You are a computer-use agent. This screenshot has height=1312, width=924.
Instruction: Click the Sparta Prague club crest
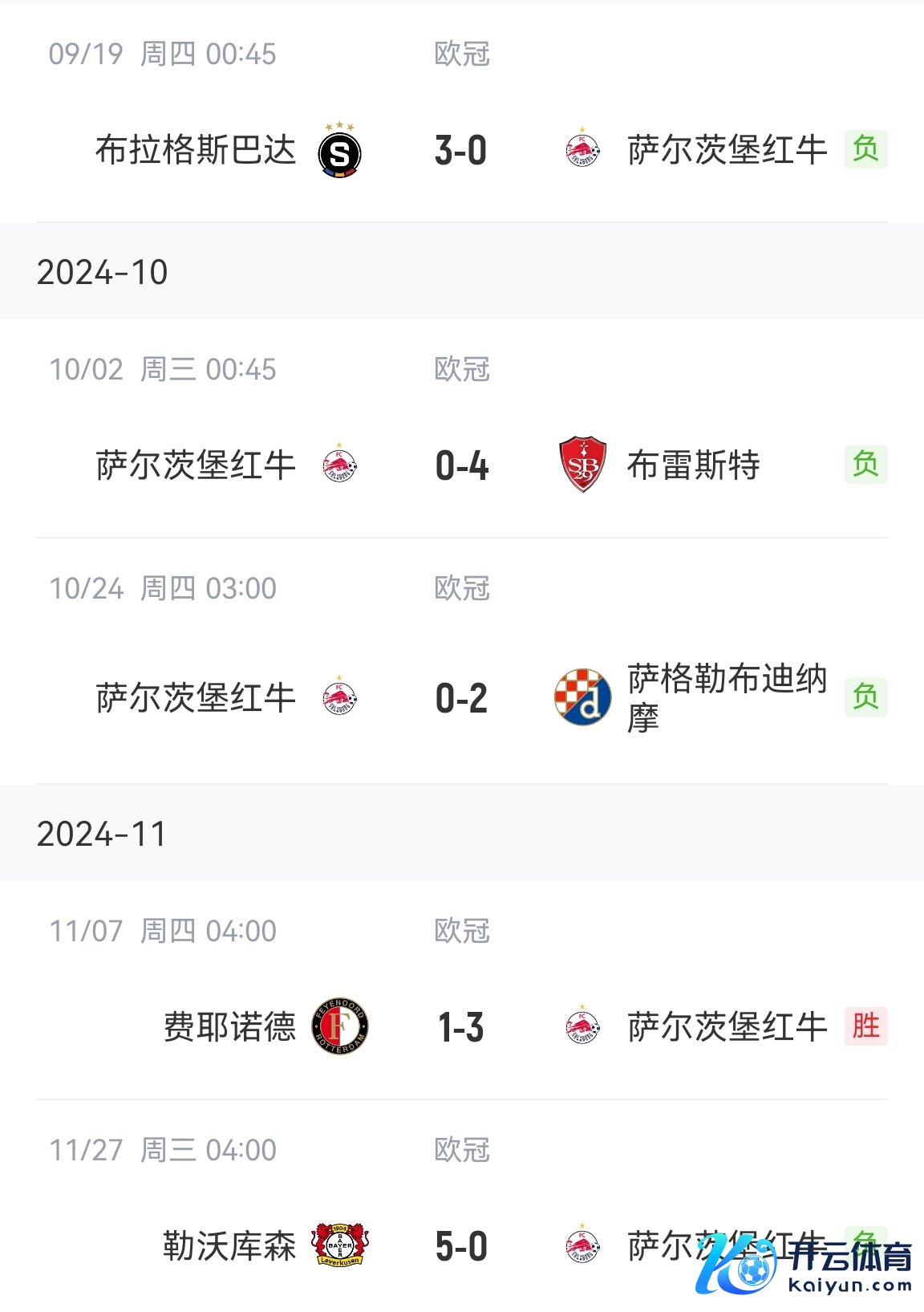pyautogui.click(x=339, y=151)
